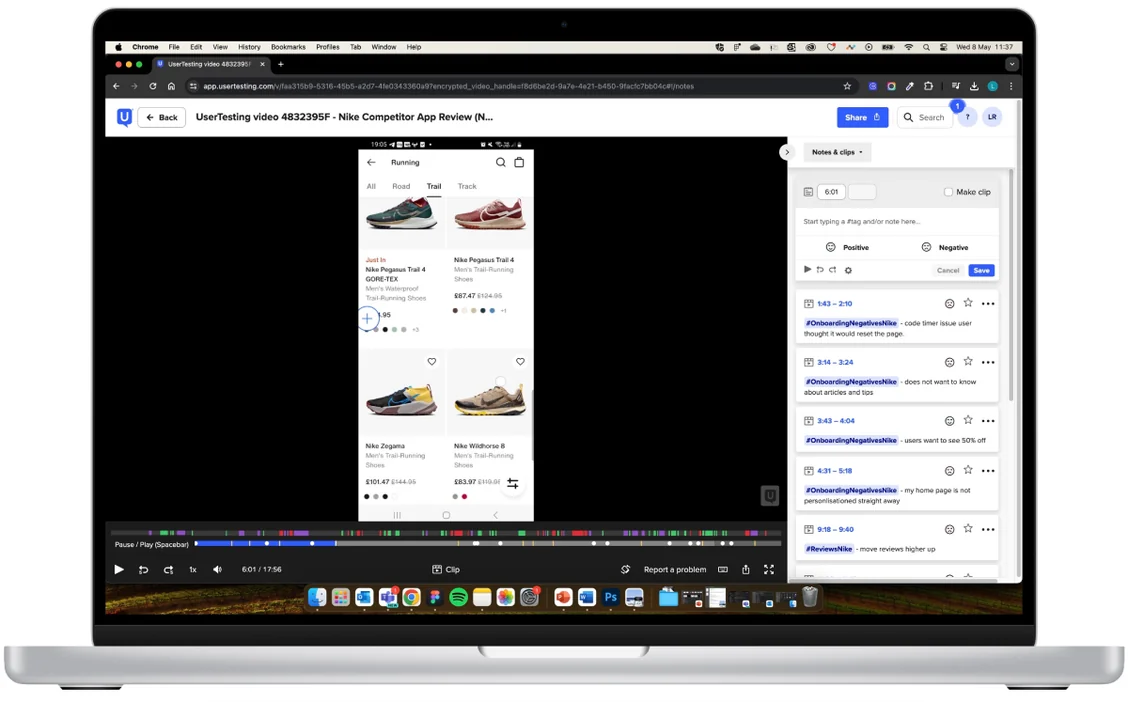1128x702 pixels.
Task: Enter fullscreen video mode
Action: pos(768,569)
